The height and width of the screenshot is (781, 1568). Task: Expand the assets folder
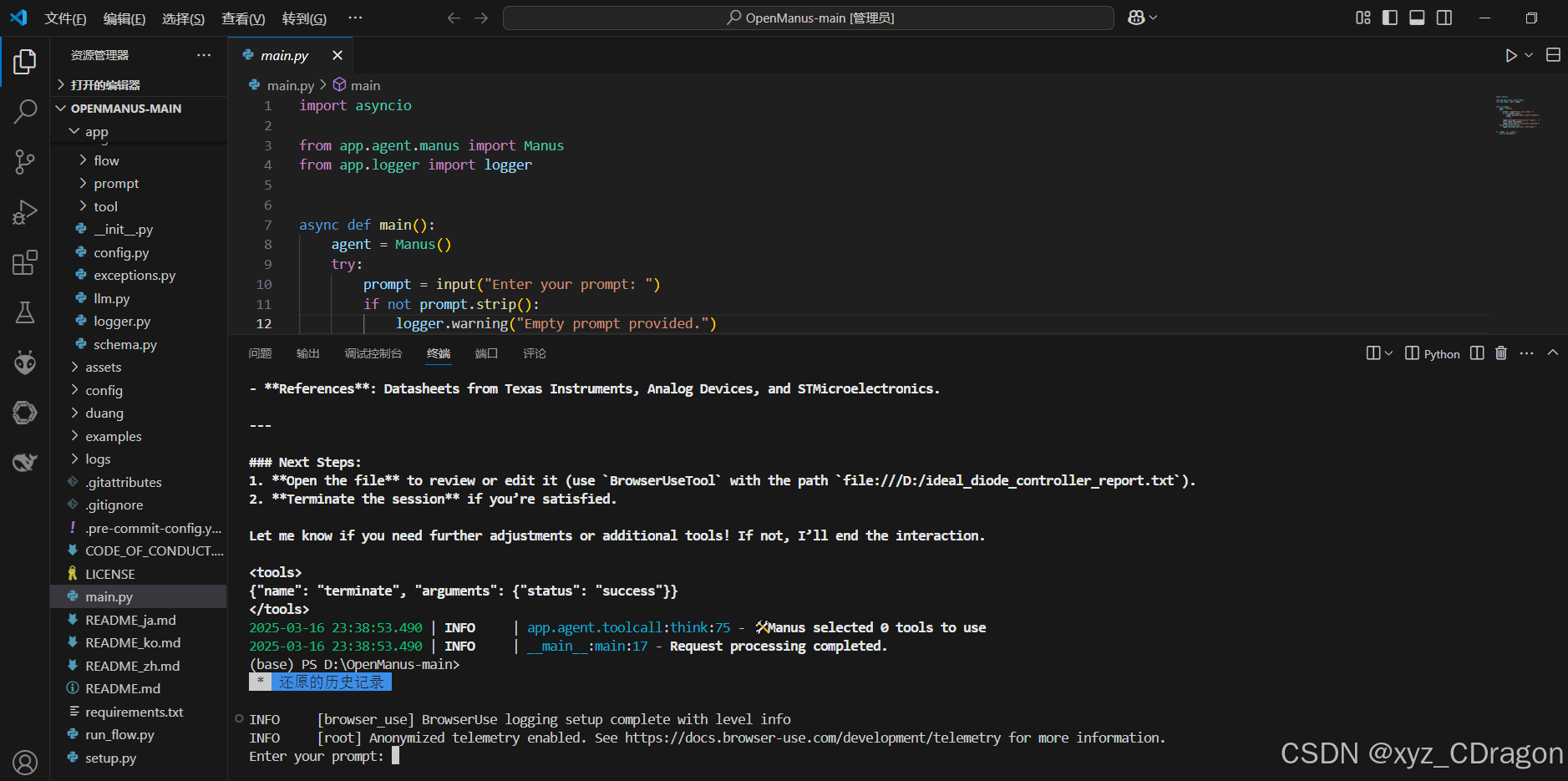click(x=103, y=368)
